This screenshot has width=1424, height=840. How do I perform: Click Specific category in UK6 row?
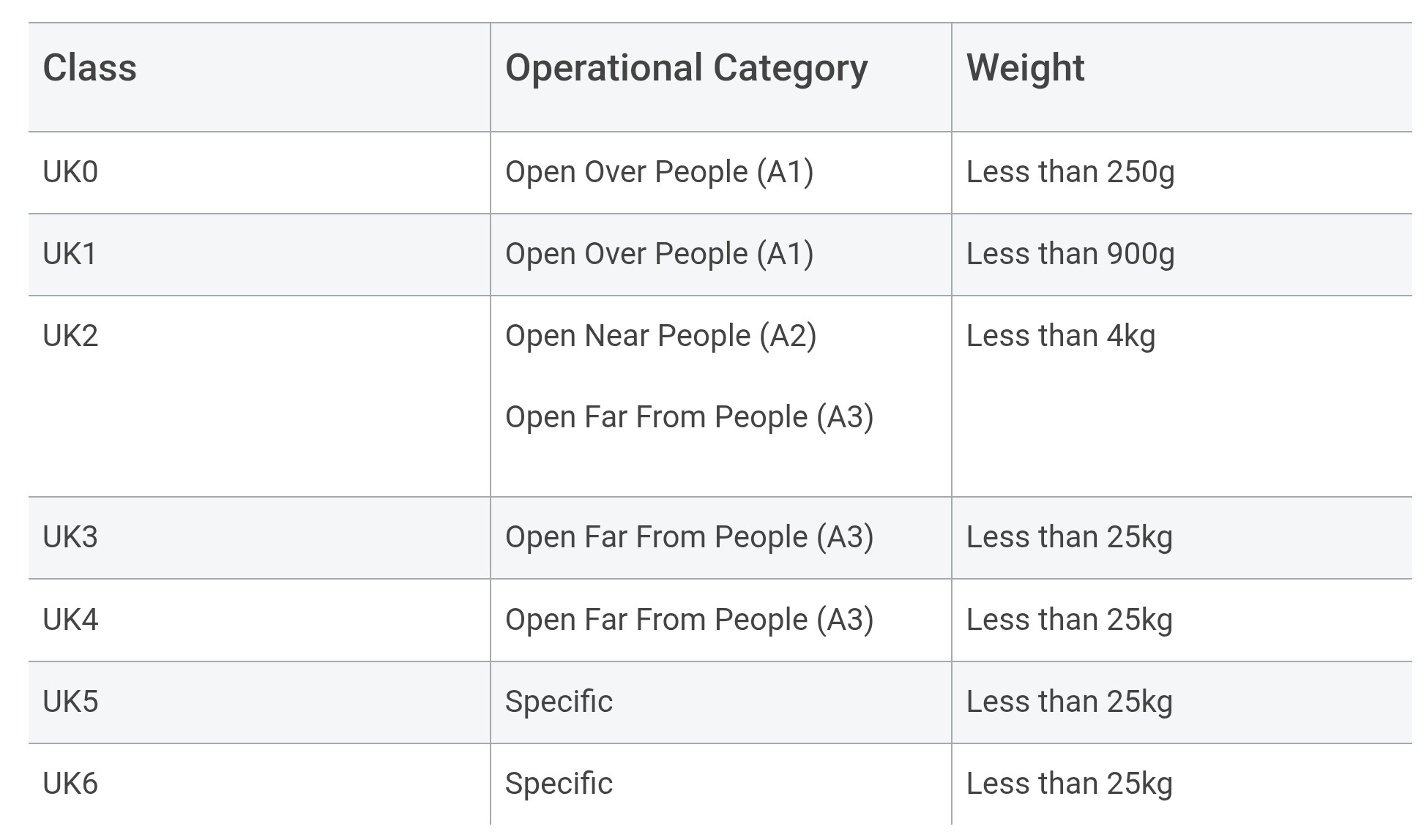559,784
